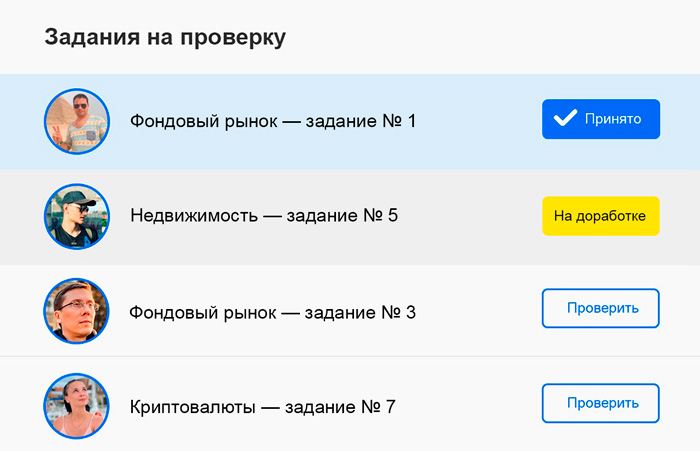
Task: Open the avatar beside Фондовый рынок задание № 1
Action: click(x=76, y=121)
